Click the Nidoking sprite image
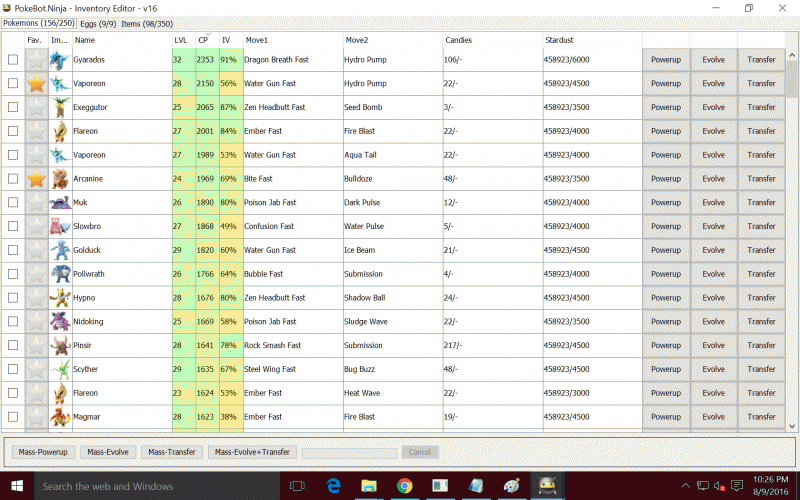The width and height of the screenshot is (800, 500). 60,321
